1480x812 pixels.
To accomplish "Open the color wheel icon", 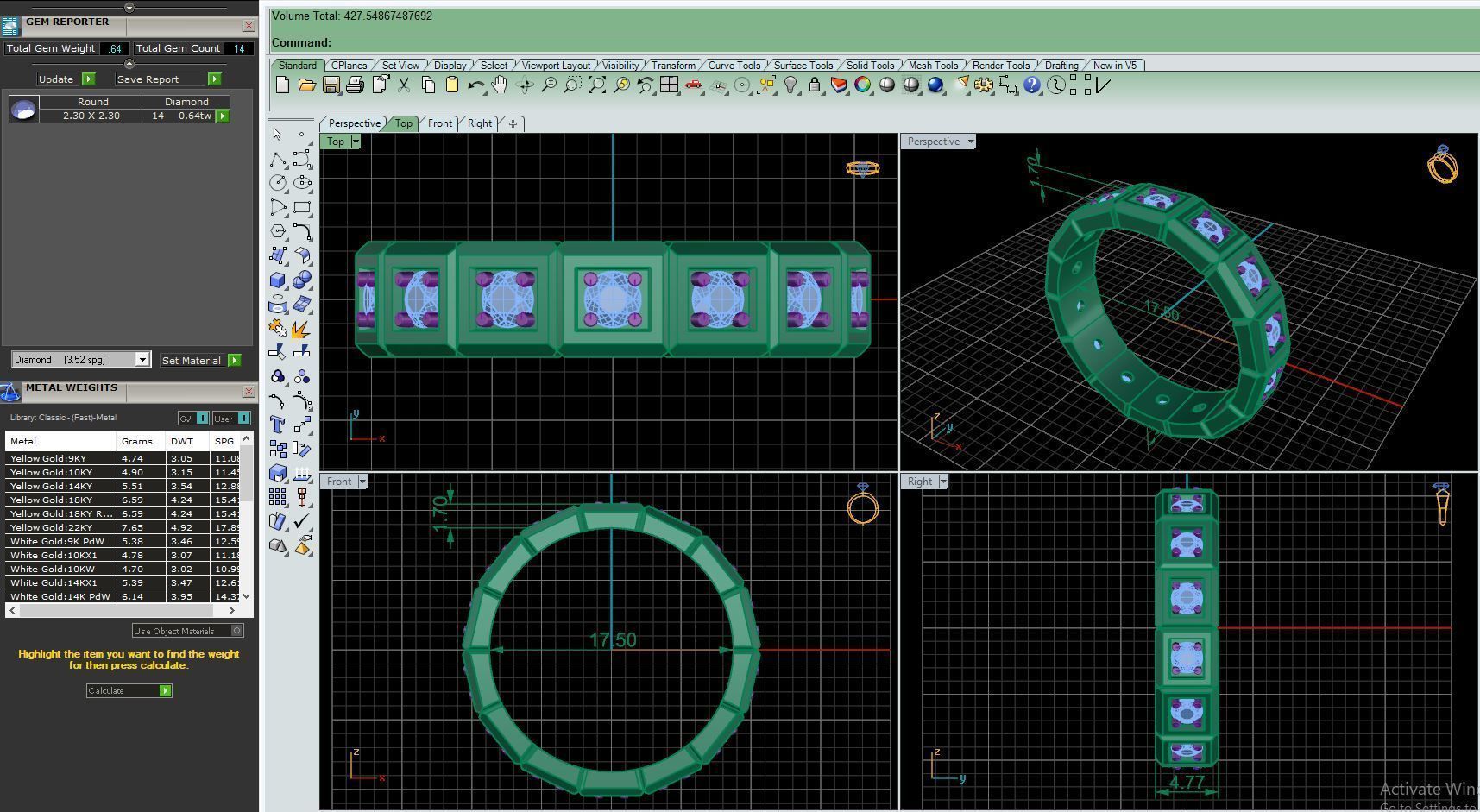I will pyautogui.click(x=862, y=85).
